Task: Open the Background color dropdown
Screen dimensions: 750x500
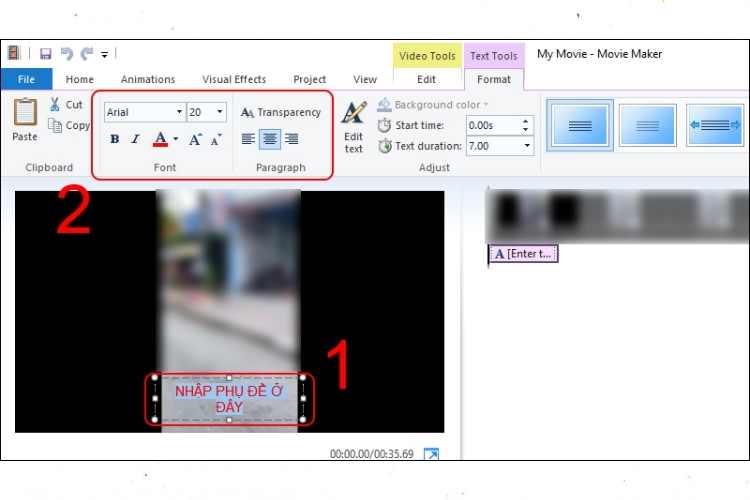Action: pyautogui.click(x=433, y=104)
